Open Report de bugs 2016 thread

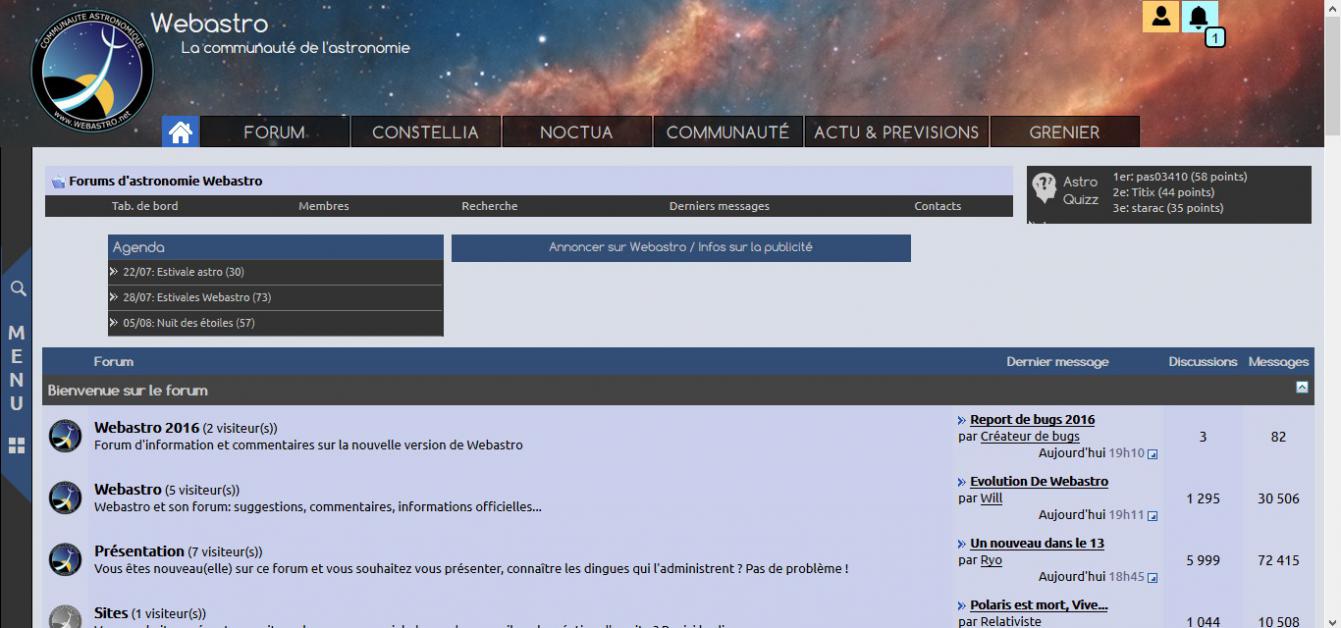pyautogui.click(x=1032, y=420)
